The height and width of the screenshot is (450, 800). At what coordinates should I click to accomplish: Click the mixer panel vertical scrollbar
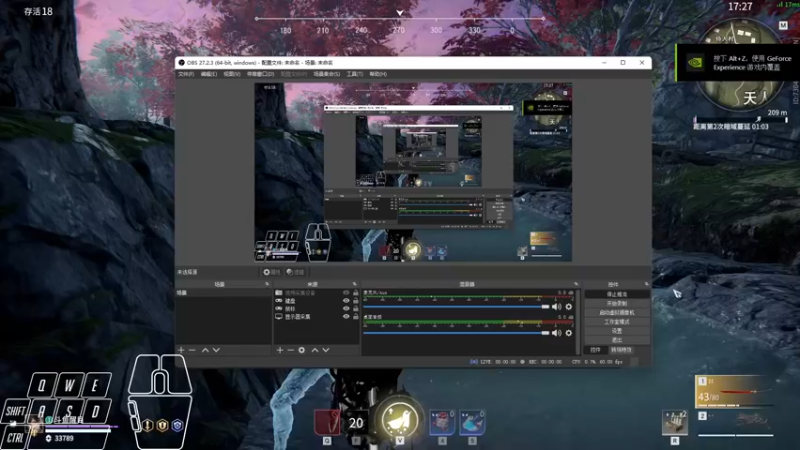click(578, 321)
